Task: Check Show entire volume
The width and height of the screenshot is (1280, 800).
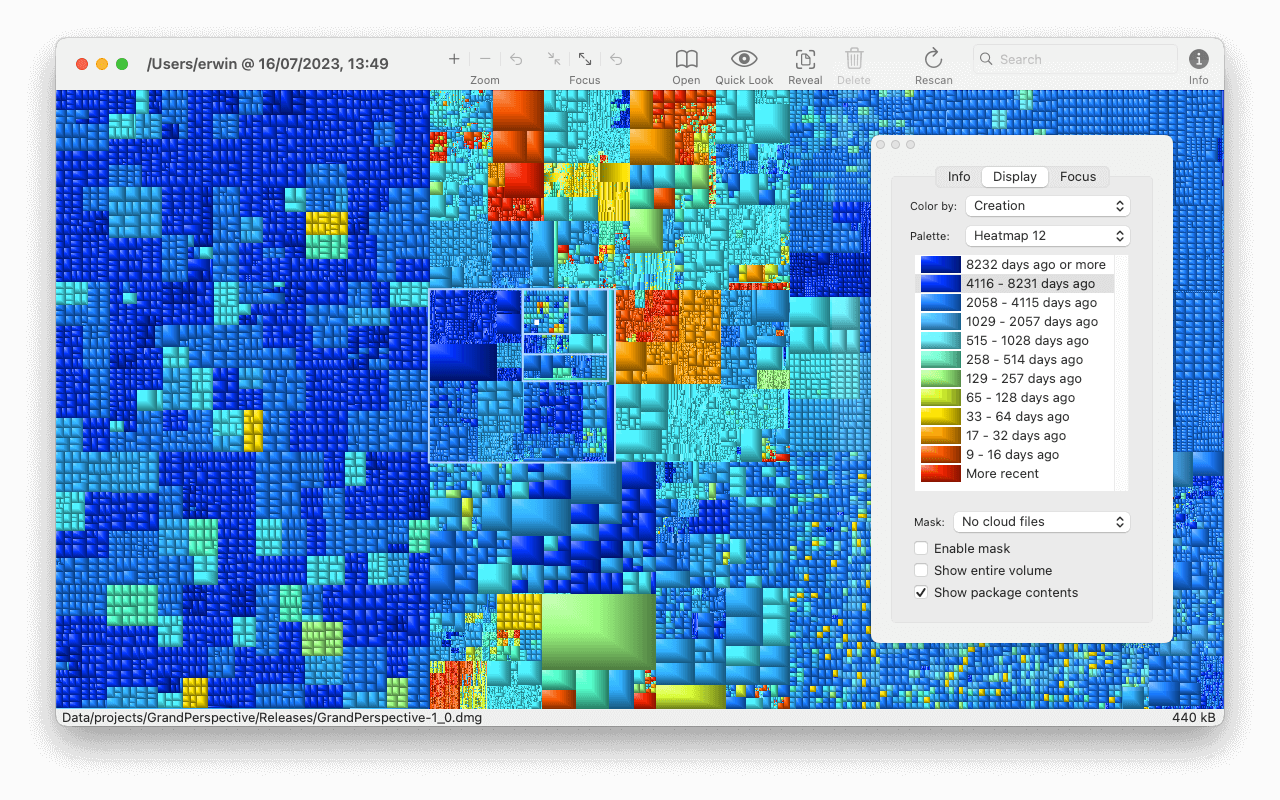Action: (x=921, y=570)
